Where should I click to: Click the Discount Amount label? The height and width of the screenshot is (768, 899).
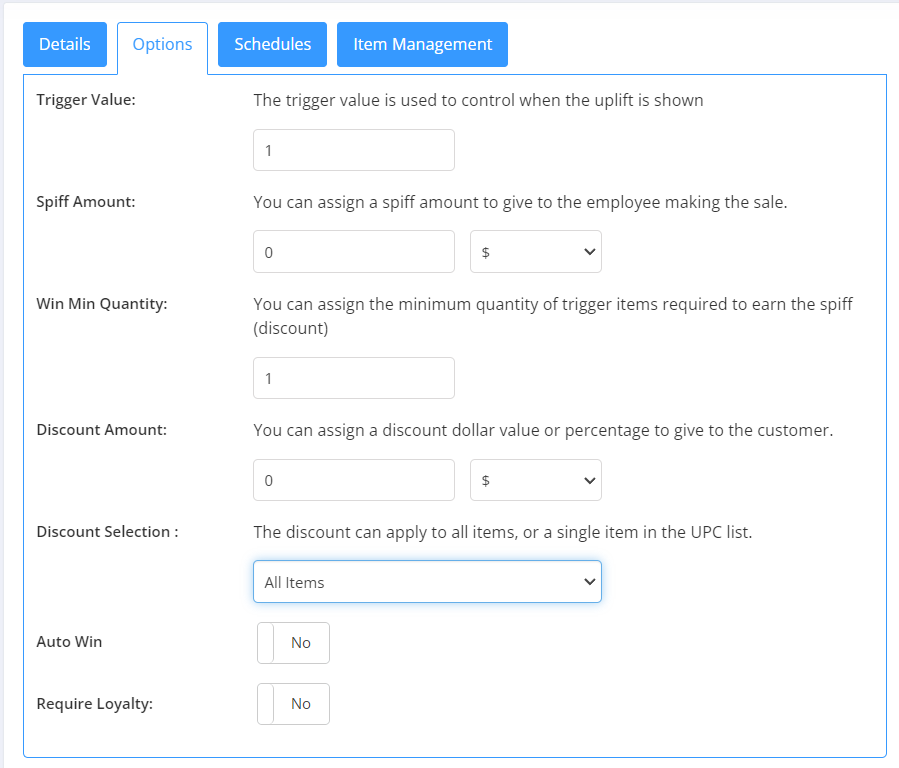[101, 430]
